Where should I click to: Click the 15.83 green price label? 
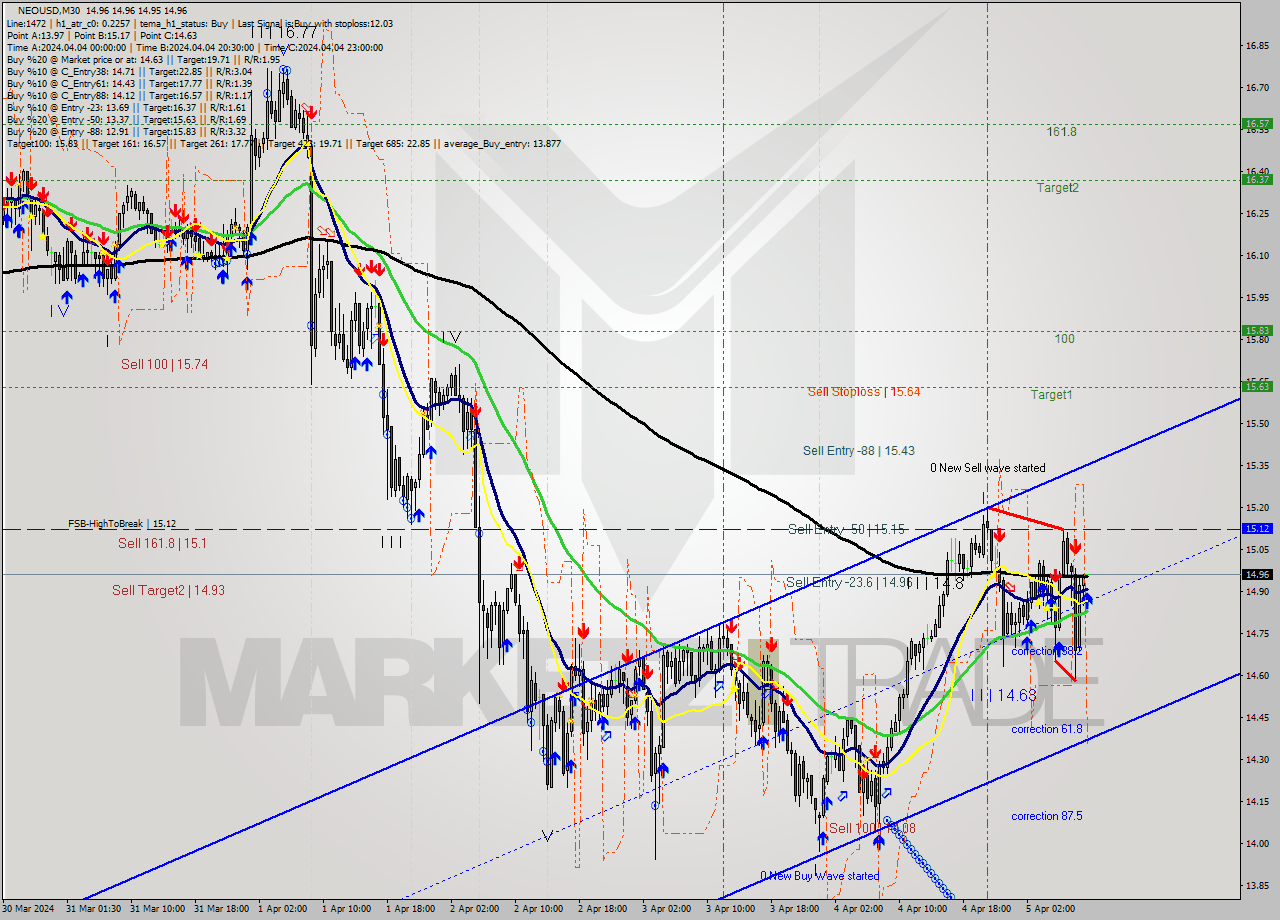(1256, 331)
